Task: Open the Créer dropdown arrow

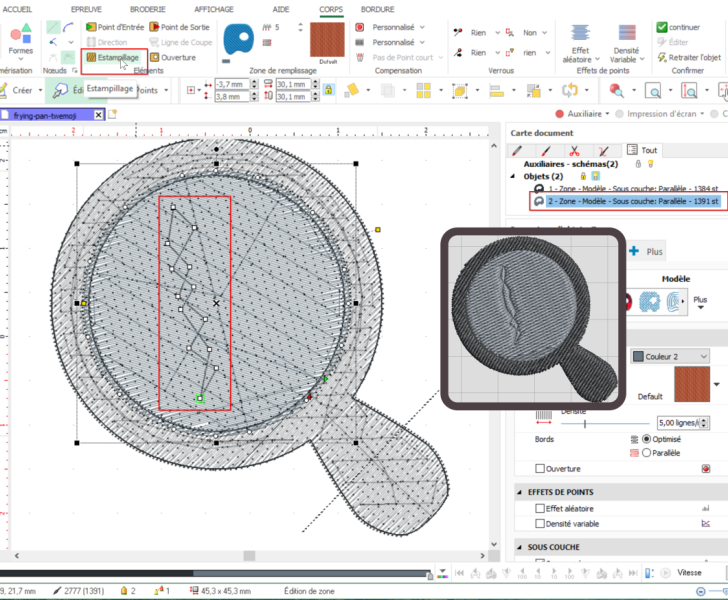Action: click(40, 90)
